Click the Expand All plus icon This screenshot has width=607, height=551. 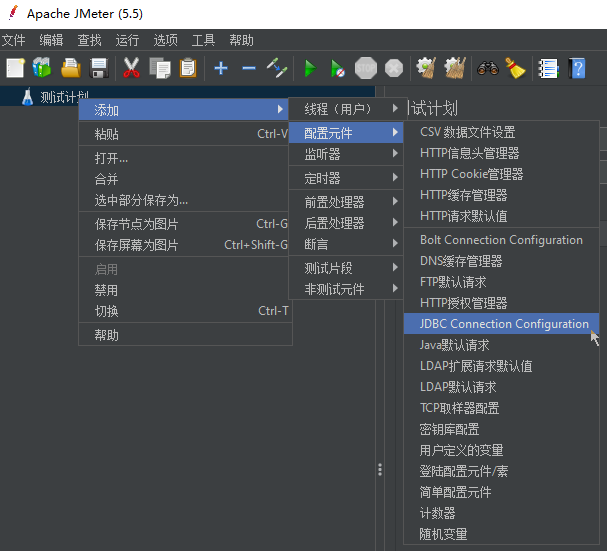(x=221, y=68)
